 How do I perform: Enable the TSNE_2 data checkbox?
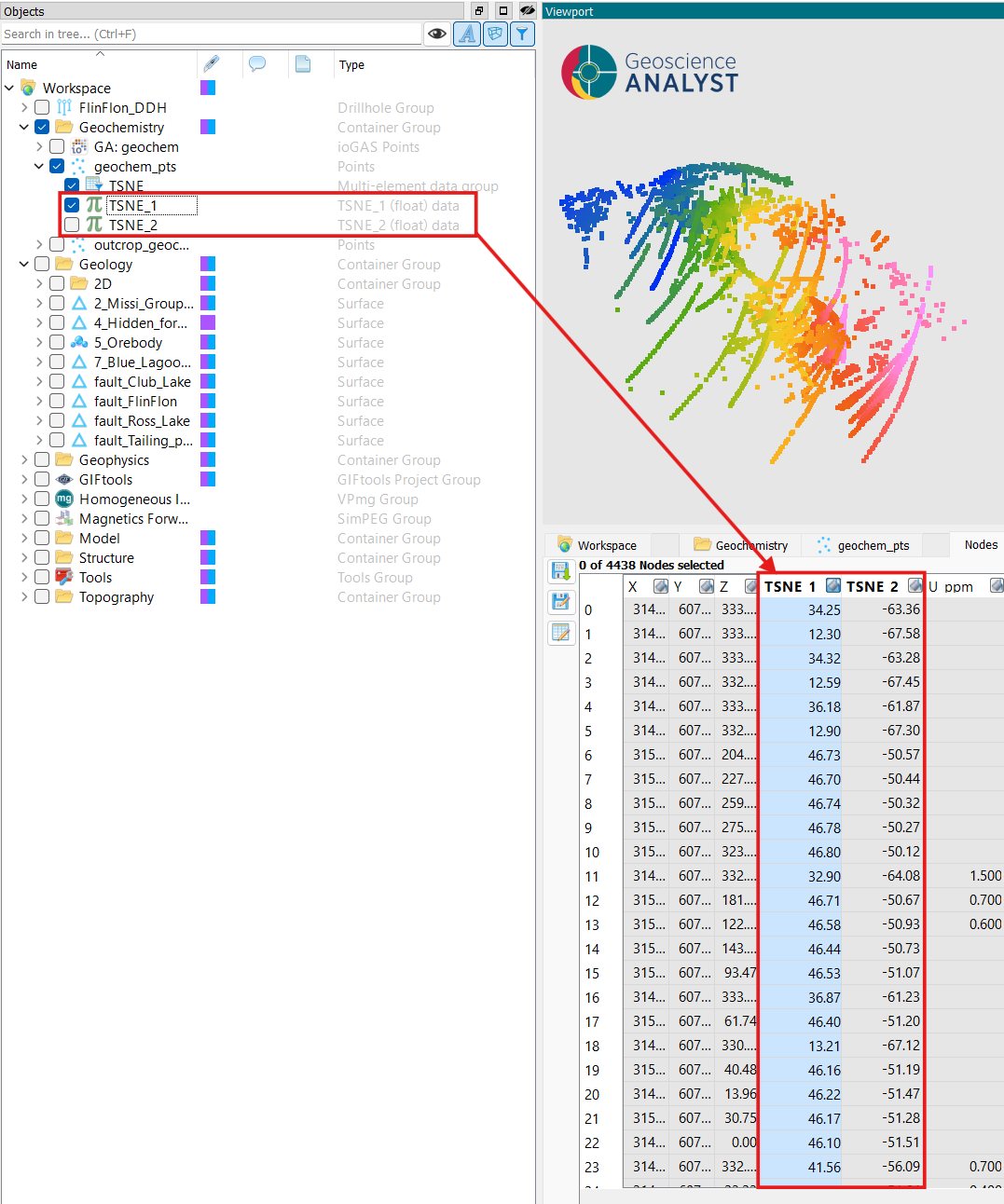(x=72, y=225)
